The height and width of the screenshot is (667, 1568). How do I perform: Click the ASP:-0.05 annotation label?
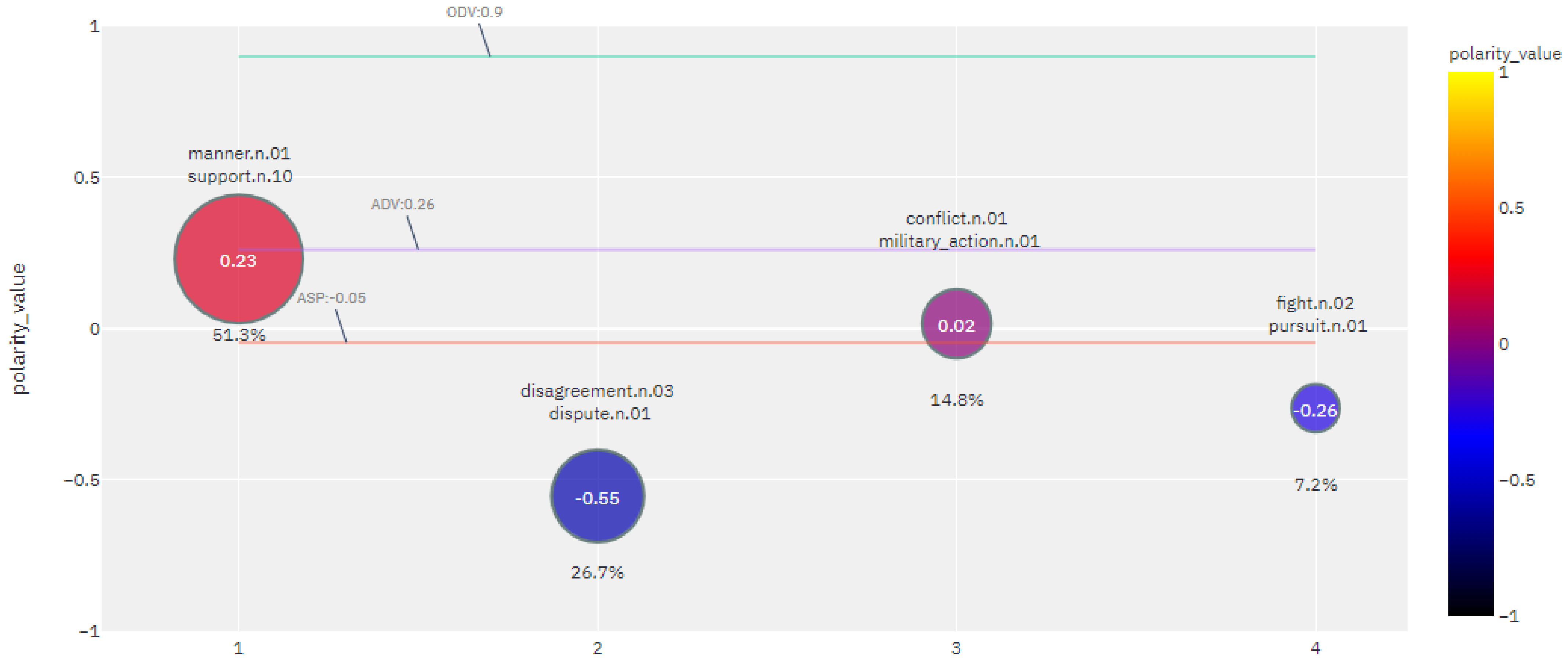pyautogui.click(x=331, y=298)
